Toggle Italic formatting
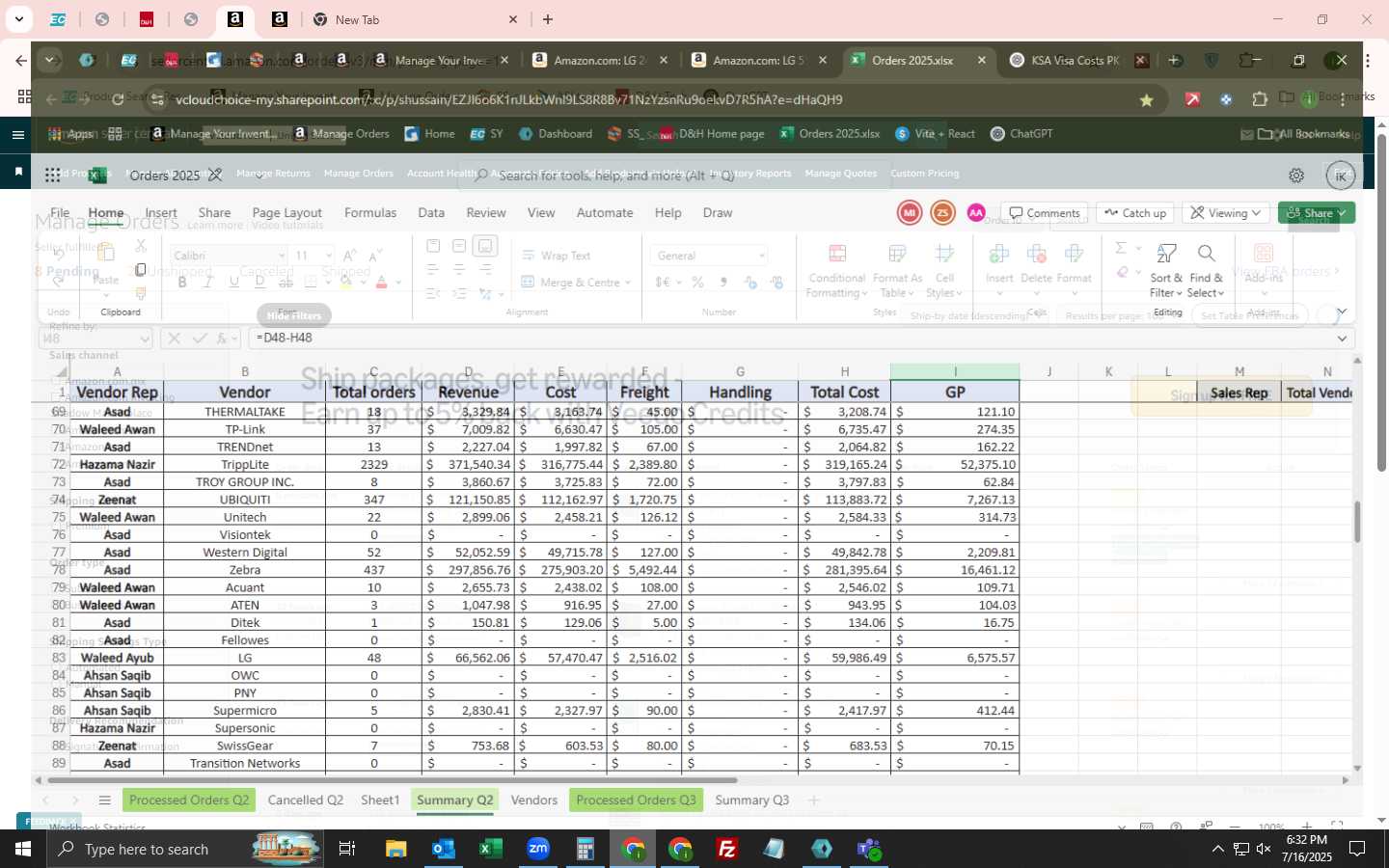 [x=207, y=283]
